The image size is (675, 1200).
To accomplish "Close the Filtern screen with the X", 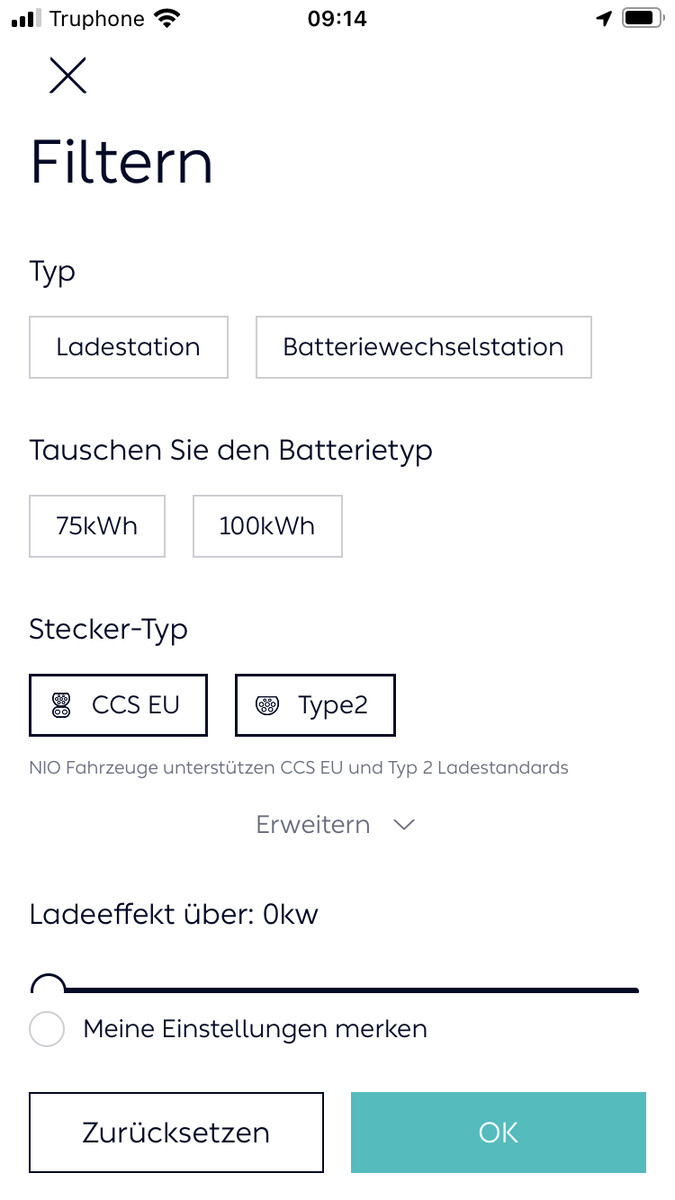I will [68, 76].
